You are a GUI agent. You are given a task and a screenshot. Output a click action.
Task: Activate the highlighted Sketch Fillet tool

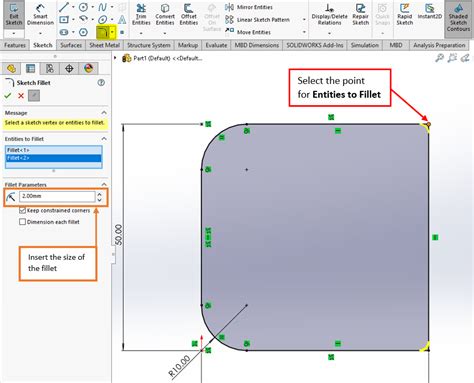pos(102,32)
